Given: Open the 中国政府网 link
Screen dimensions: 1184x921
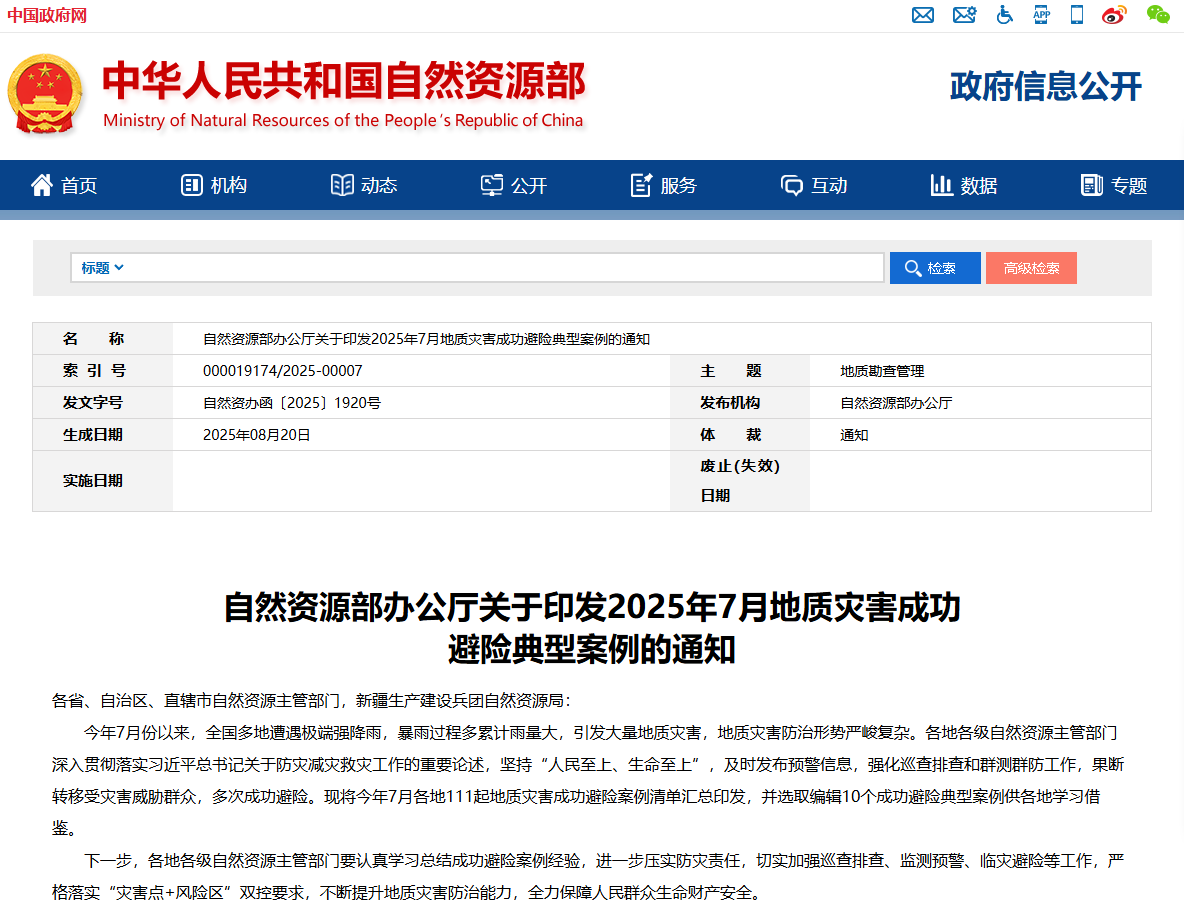Looking at the screenshot, I should tap(45, 15).
